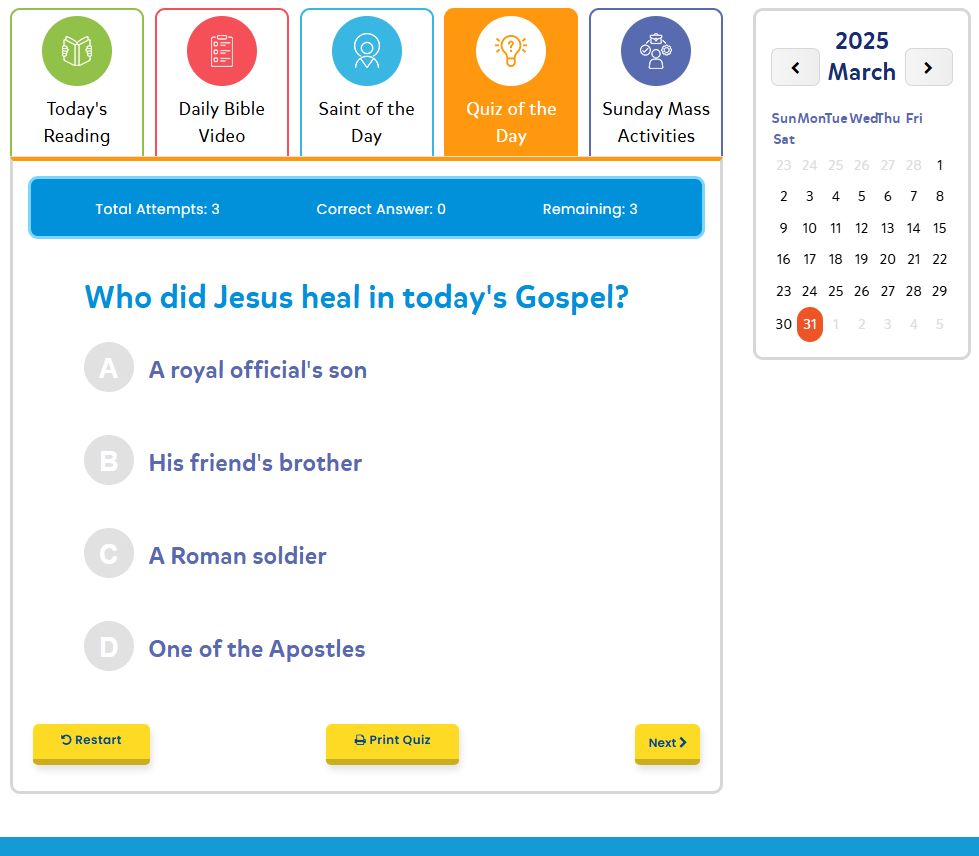The width and height of the screenshot is (979, 856).
Task: Go to previous month in calendar
Action: pos(795,67)
